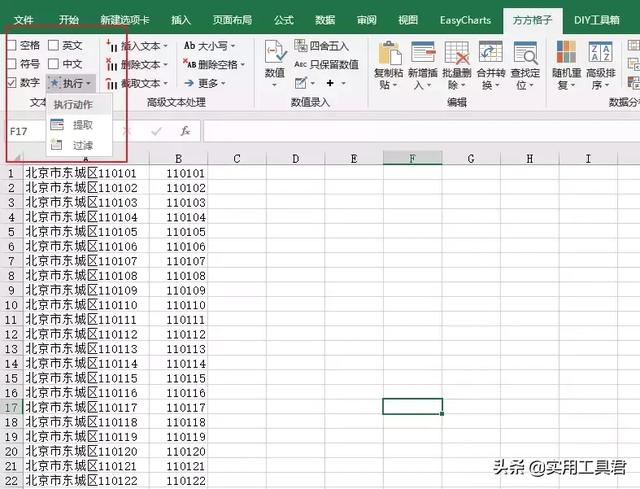640x489 pixels.
Task: Tick the 符号 checkbox
Action: [11, 64]
